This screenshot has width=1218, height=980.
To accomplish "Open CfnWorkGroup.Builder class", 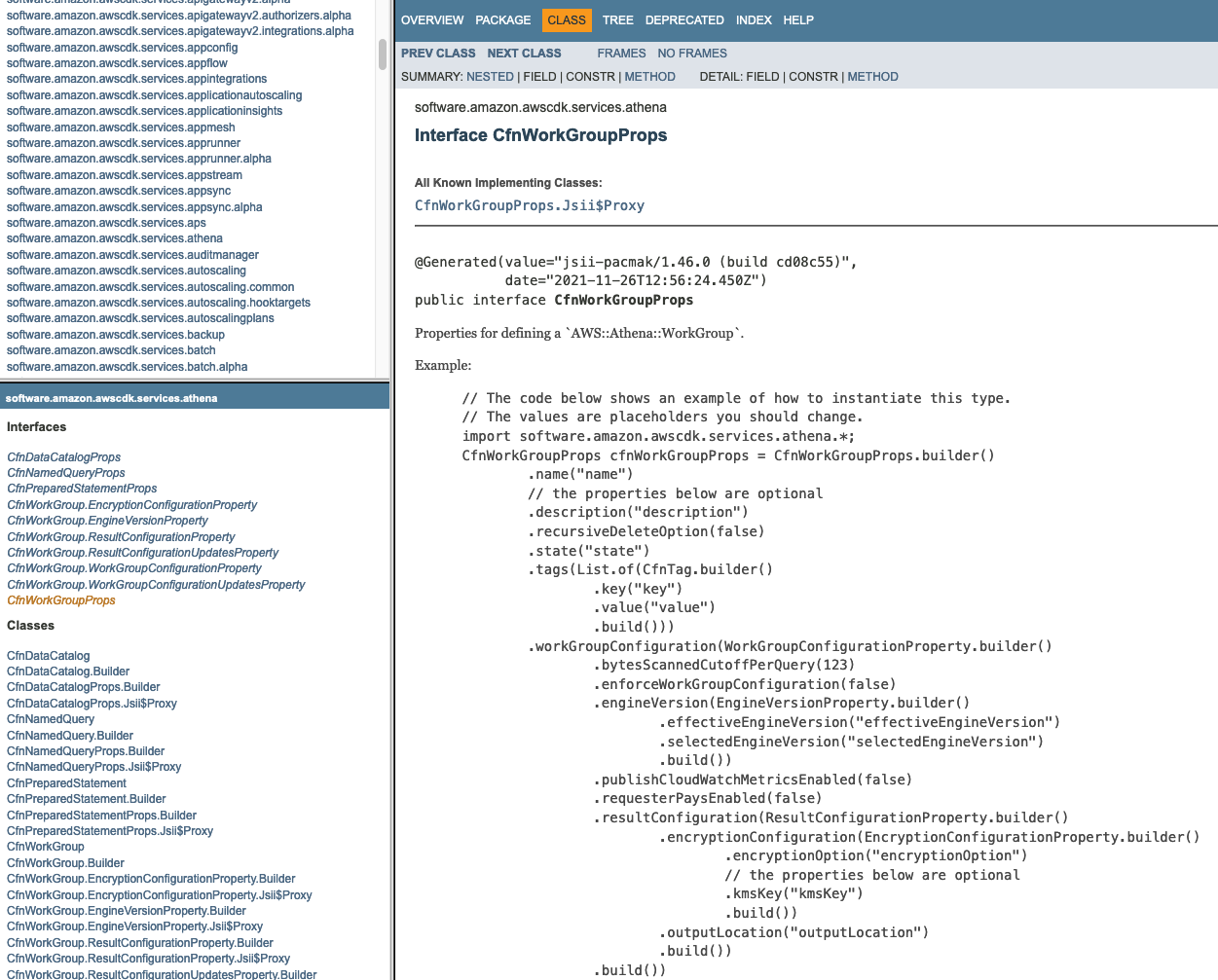I will pos(65,863).
